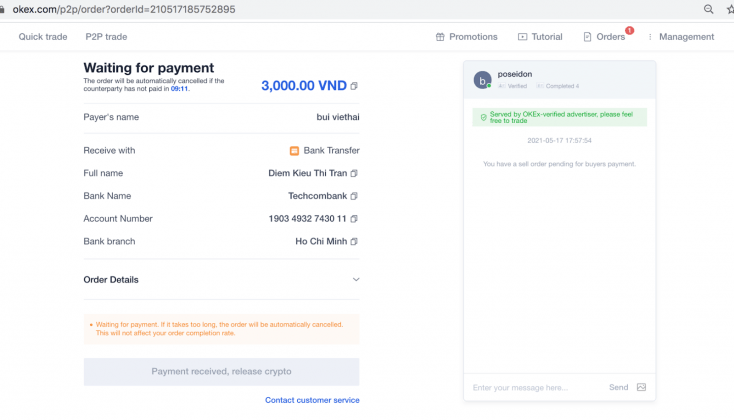Click the Promotions gift icon
The width and height of the screenshot is (734, 420).
pyautogui.click(x=440, y=37)
